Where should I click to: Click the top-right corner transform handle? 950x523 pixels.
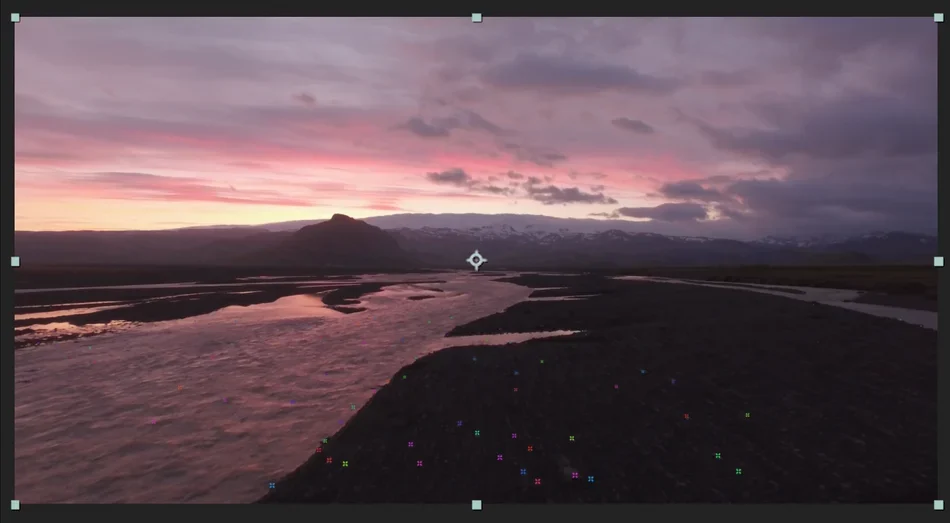point(938,18)
